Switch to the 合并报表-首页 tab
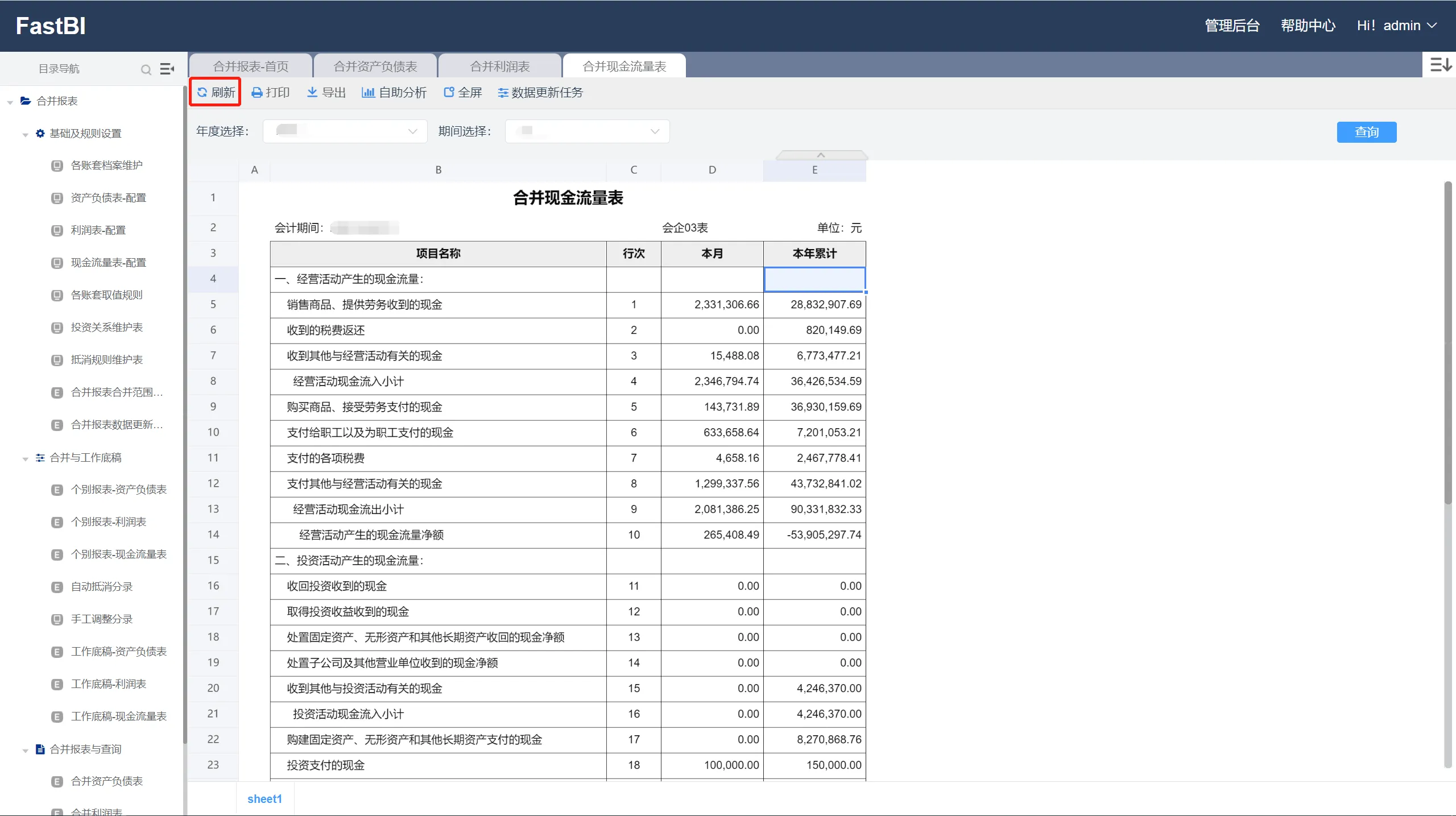This screenshot has width=1456, height=816. coord(251,67)
